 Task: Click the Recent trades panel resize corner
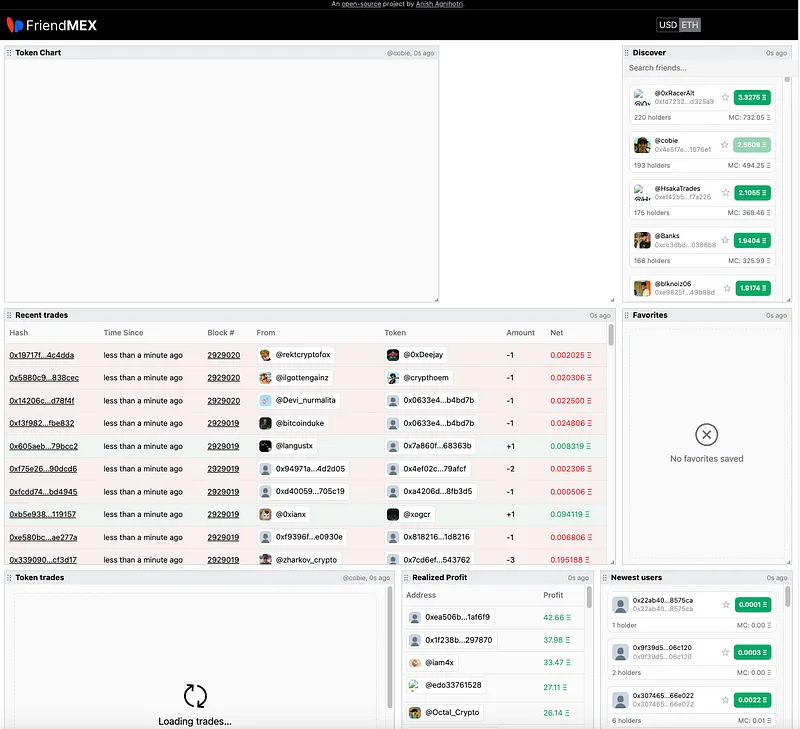tap(612, 562)
